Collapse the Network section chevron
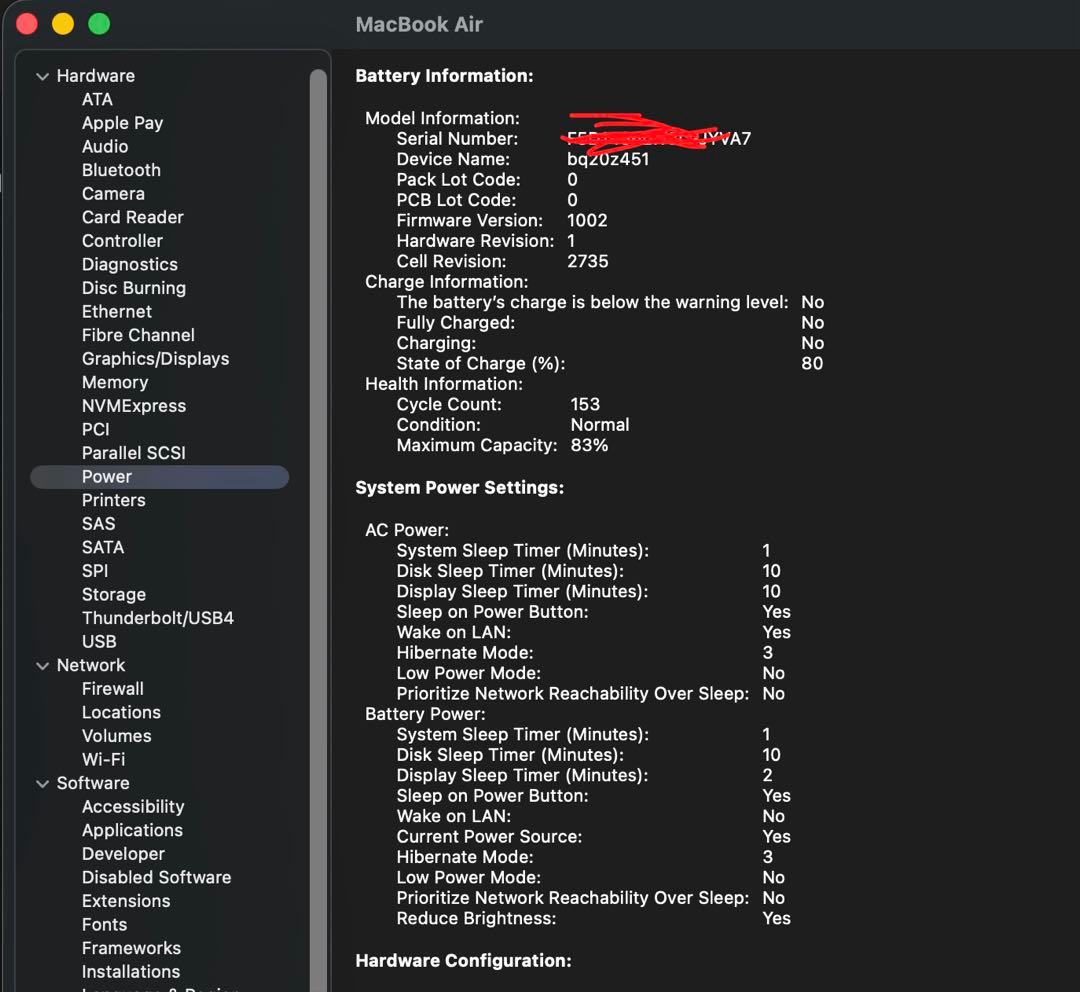Screen dimensions: 1080x992 42,666
